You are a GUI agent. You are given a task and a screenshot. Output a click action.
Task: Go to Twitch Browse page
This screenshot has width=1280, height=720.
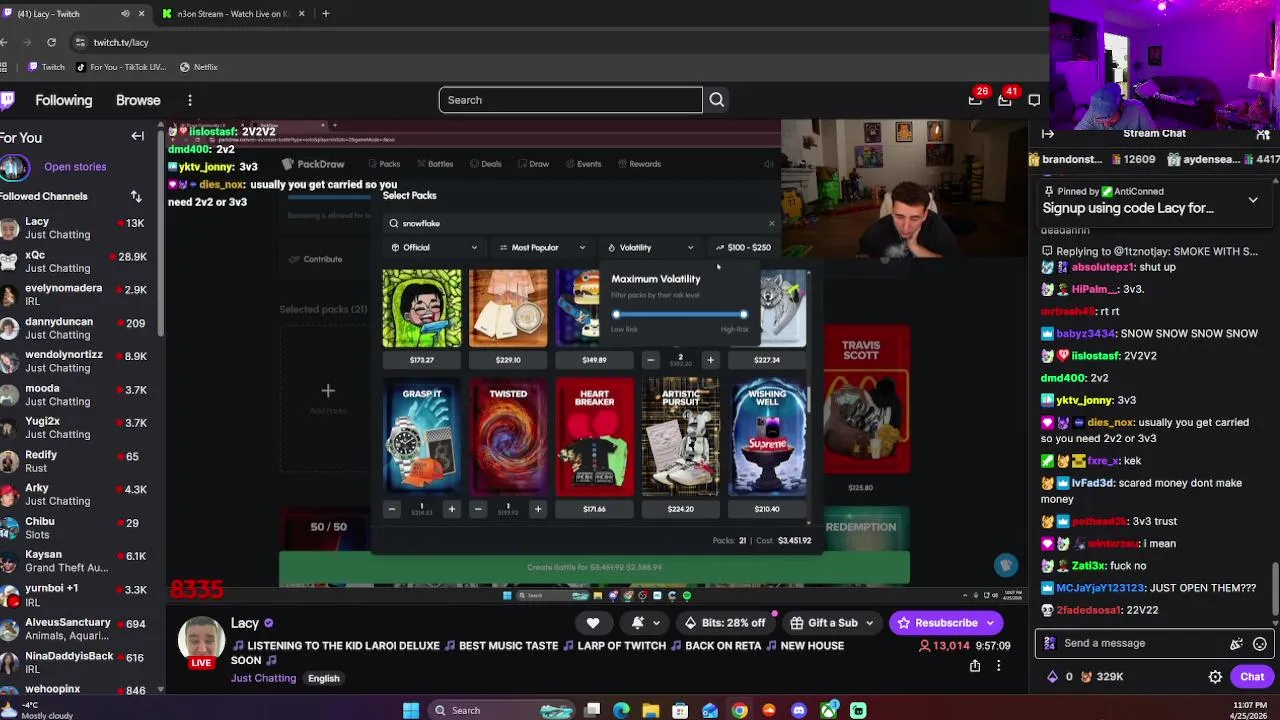pyautogui.click(x=138, y=100)
